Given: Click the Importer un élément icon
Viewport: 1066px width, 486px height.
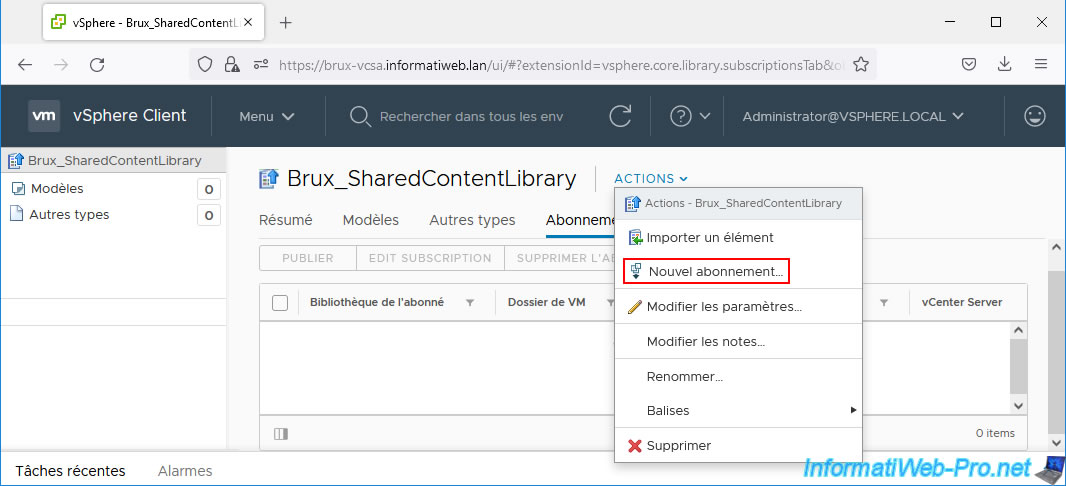Looking at the screenshot, I should [x=635, y=238].
